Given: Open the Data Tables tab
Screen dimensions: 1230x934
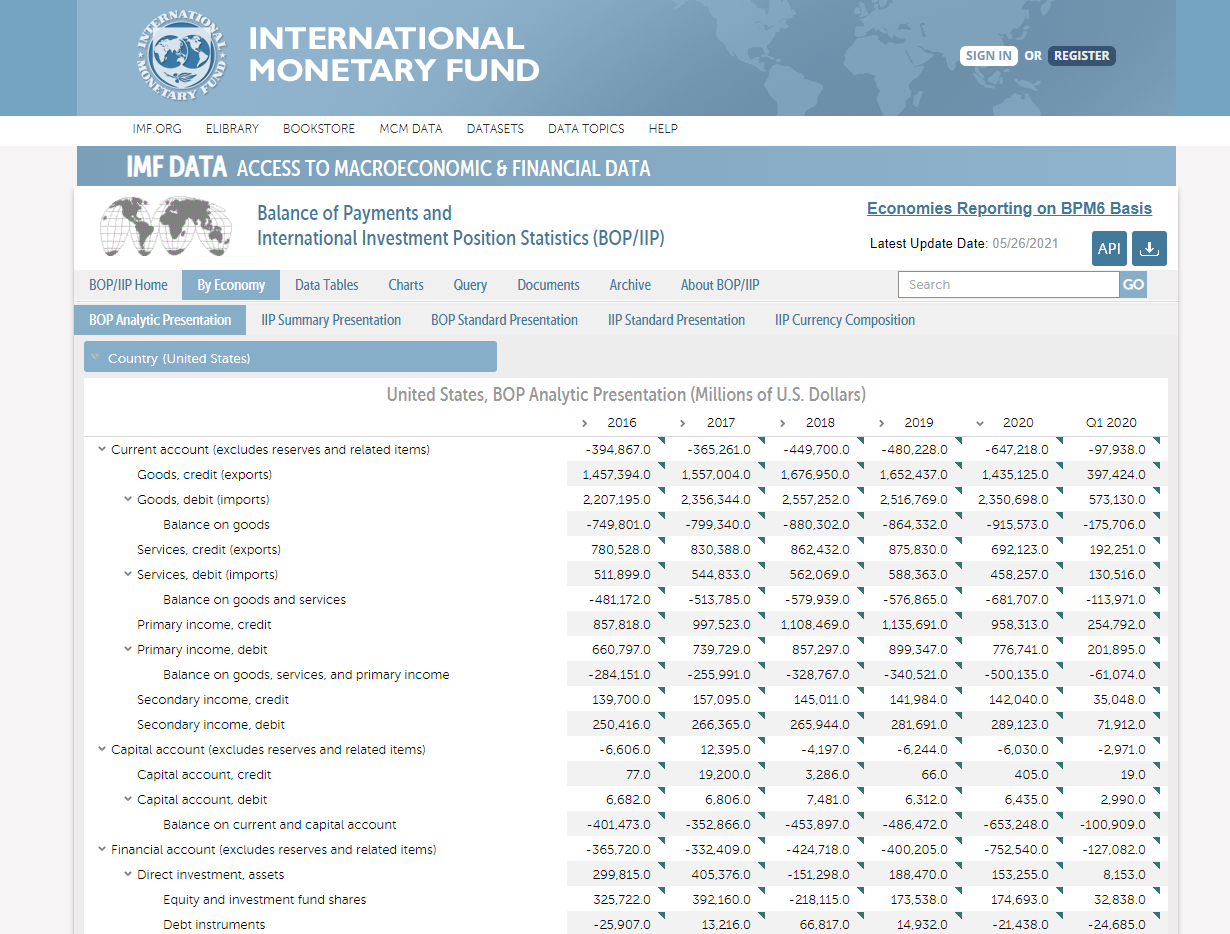Looking at the screenshot, I should [x=326, y=285].
